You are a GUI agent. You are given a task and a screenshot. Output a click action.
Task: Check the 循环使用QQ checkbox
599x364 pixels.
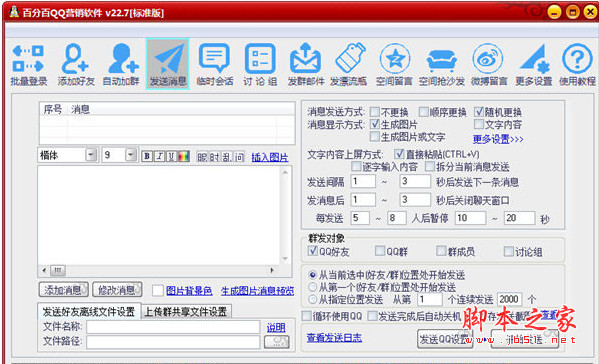click(x=306, y=315)
